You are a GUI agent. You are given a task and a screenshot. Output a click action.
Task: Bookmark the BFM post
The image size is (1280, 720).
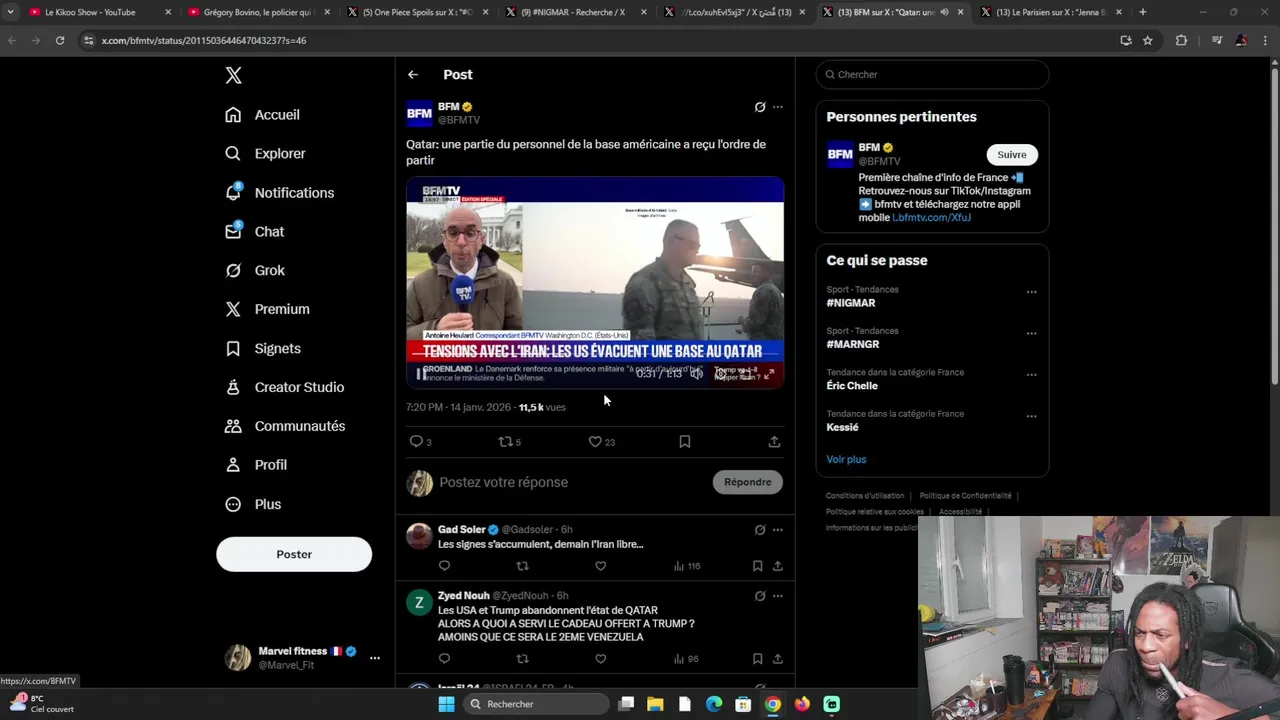pos(685,441)
